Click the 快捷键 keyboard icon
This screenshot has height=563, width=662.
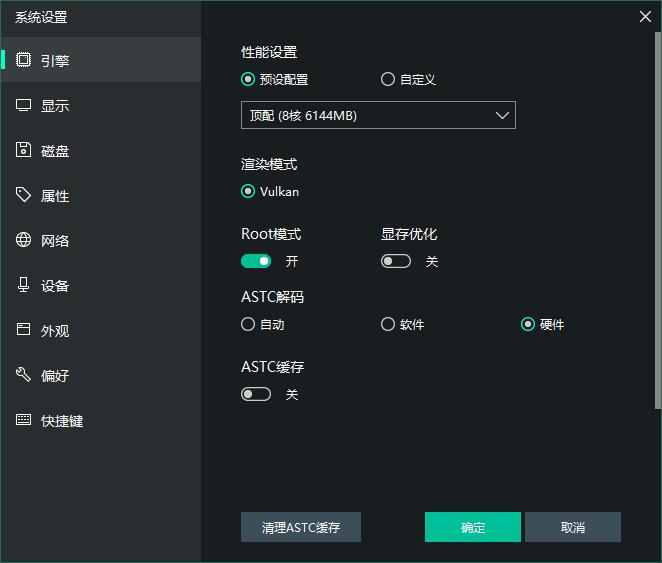point(23,420)
